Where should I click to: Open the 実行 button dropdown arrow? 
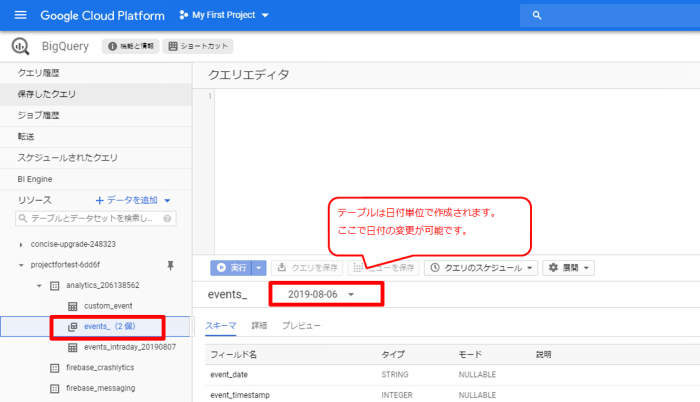coord(259,268)
